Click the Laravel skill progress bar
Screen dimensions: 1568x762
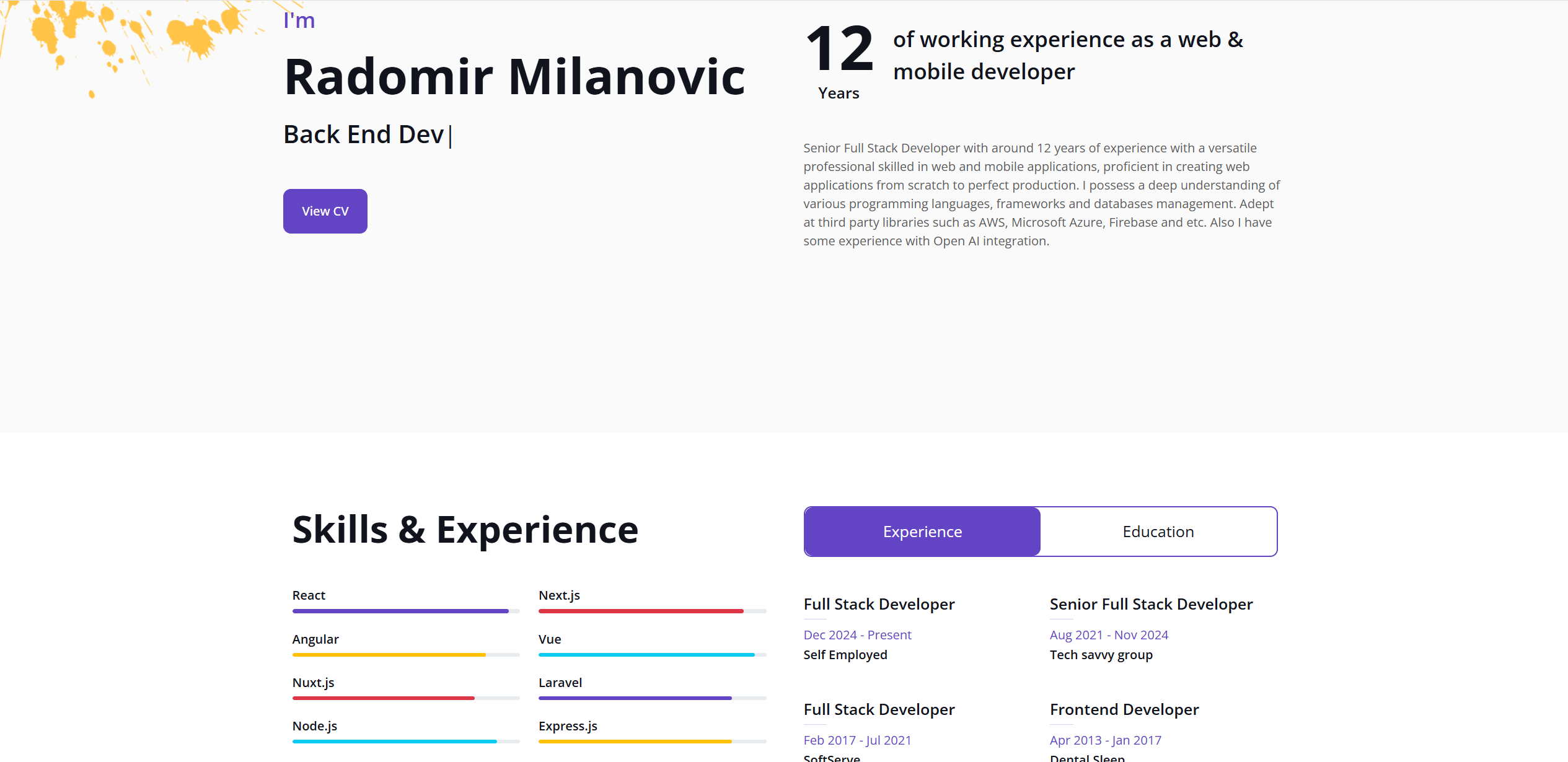coord(652,698)
